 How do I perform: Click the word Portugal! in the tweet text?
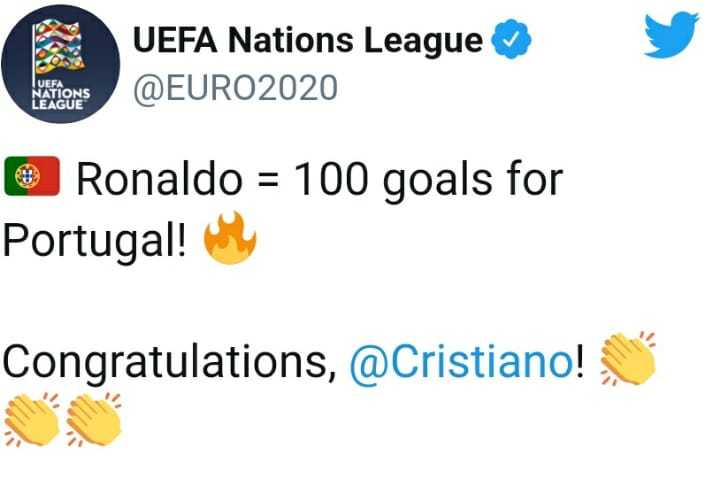[x=94, y=241]
